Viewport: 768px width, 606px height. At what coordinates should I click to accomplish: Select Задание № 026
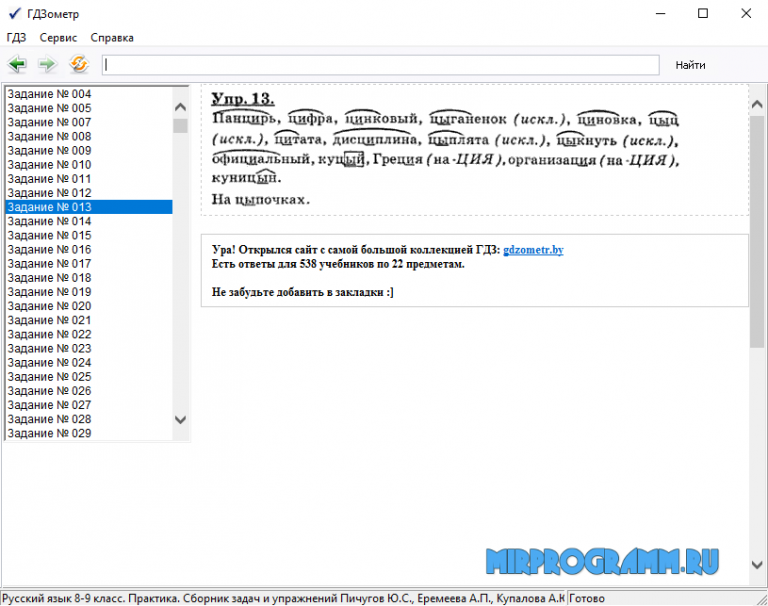coord(89,391)
